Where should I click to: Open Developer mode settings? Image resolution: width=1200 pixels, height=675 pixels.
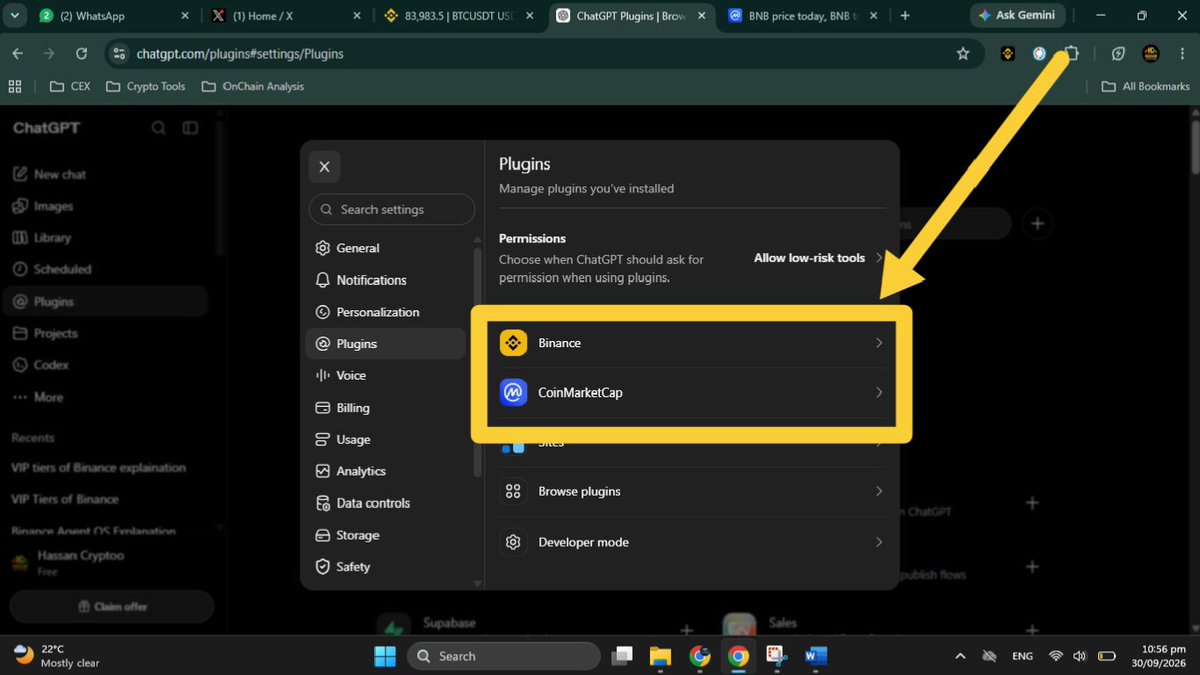click(x=692, y=542)
